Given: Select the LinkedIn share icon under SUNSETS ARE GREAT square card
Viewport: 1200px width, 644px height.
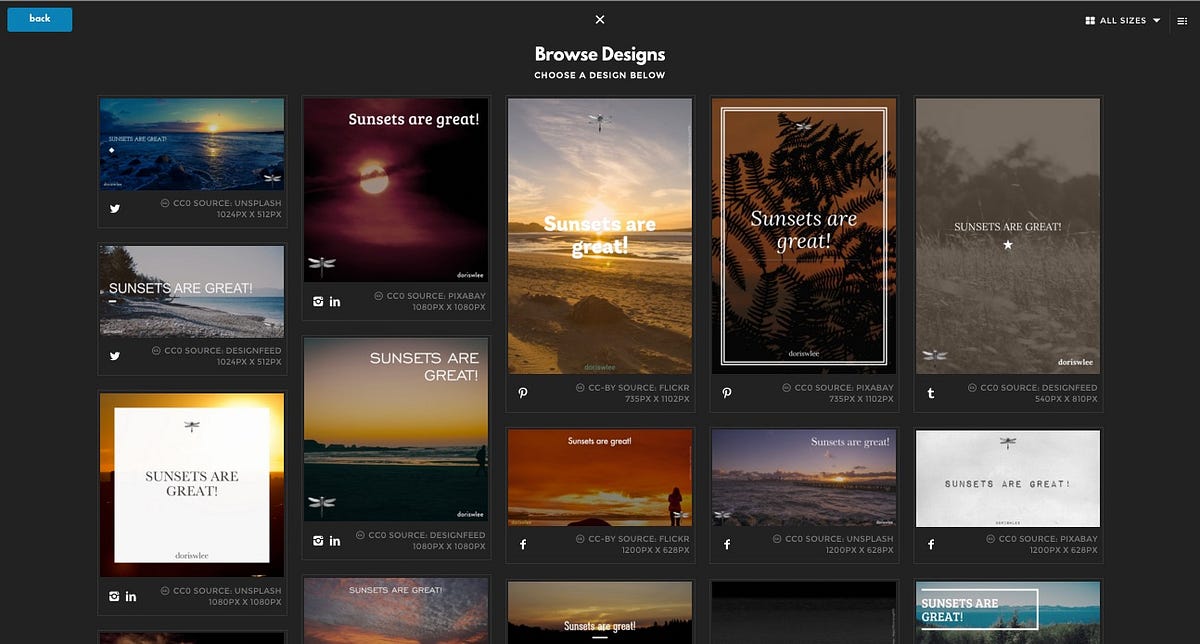Looking at the screenshot, I should pyautogui.click(x=131, y=595).
